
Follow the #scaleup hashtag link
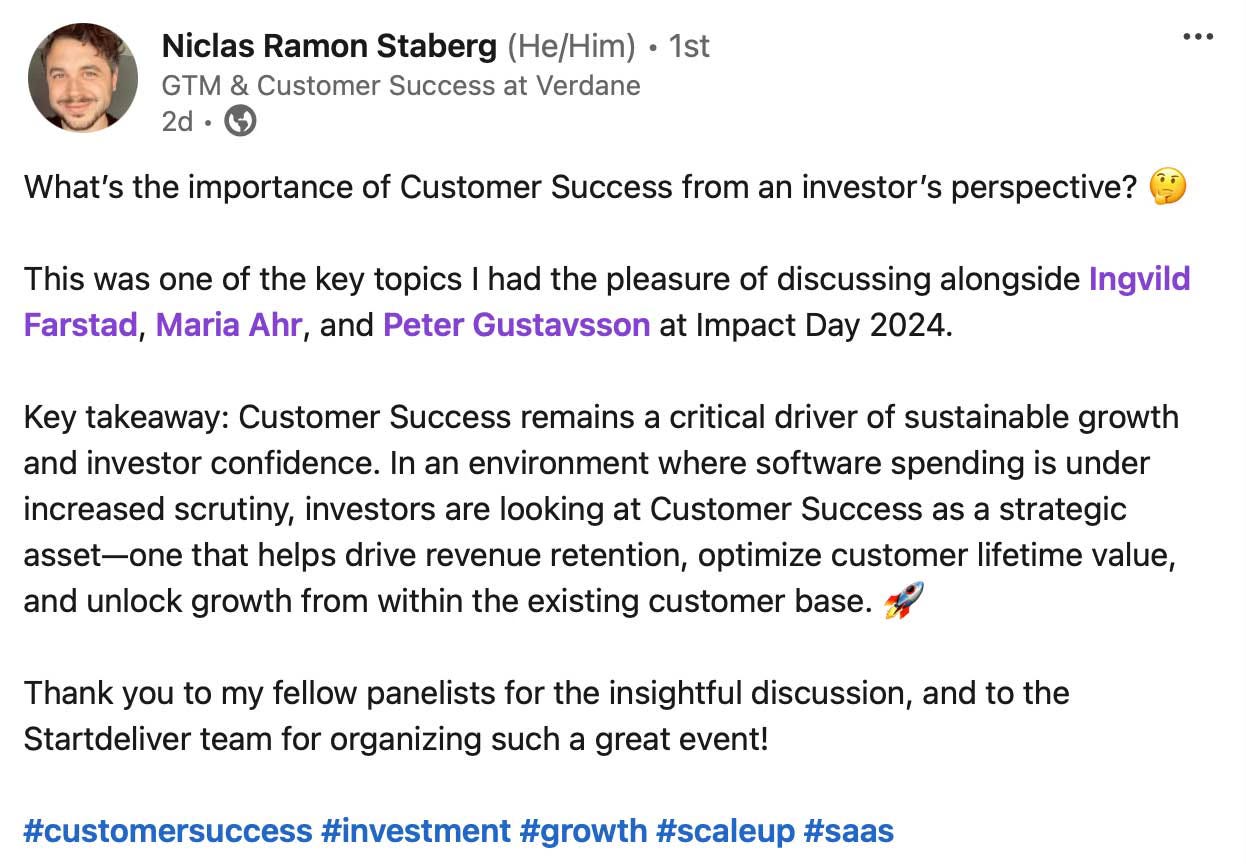point(725,831)
